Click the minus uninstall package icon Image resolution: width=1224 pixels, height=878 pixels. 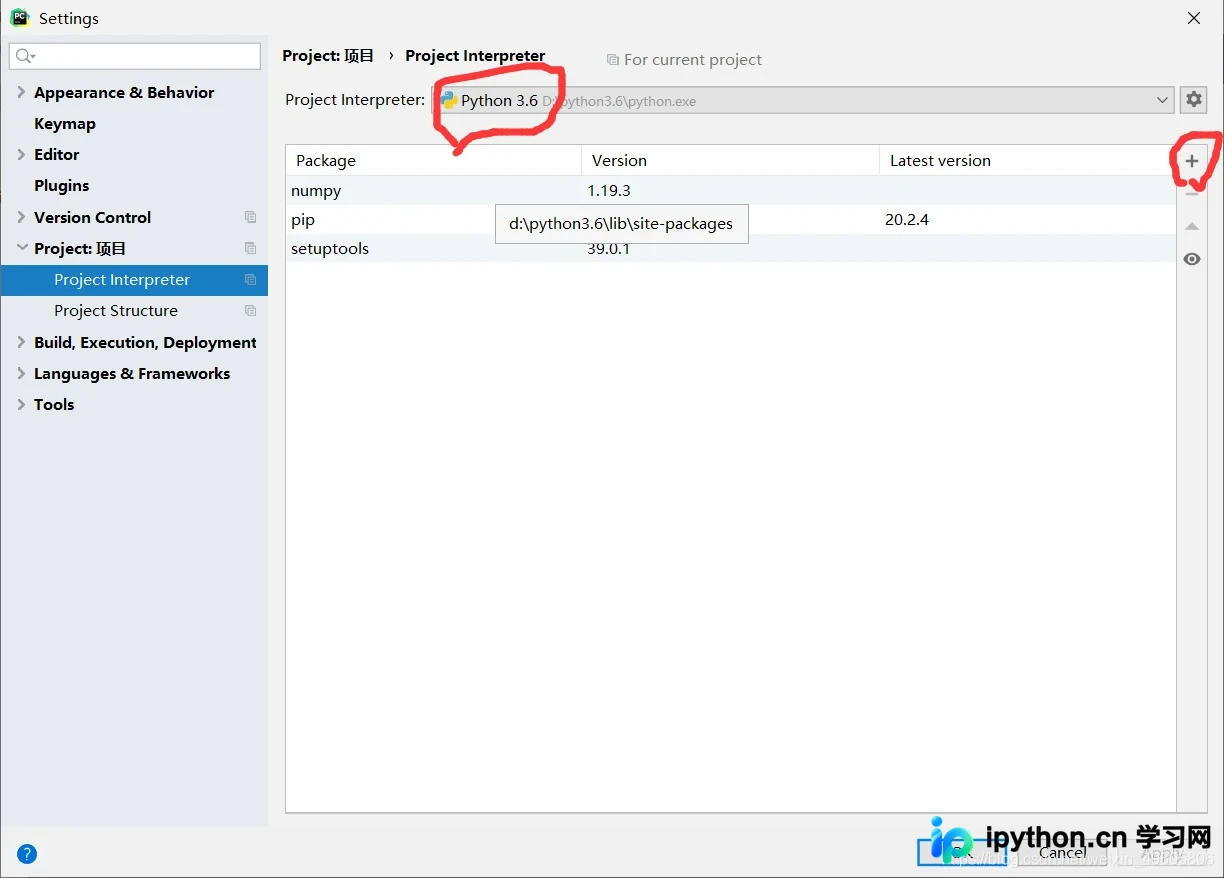(1191, 194)
